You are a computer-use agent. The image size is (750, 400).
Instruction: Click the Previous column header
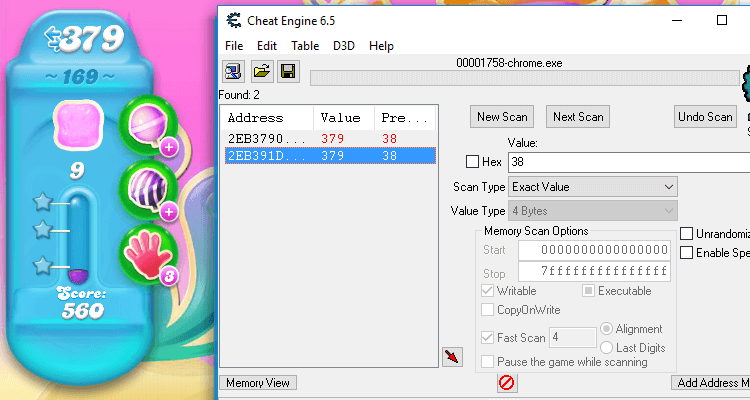(405, 118)
